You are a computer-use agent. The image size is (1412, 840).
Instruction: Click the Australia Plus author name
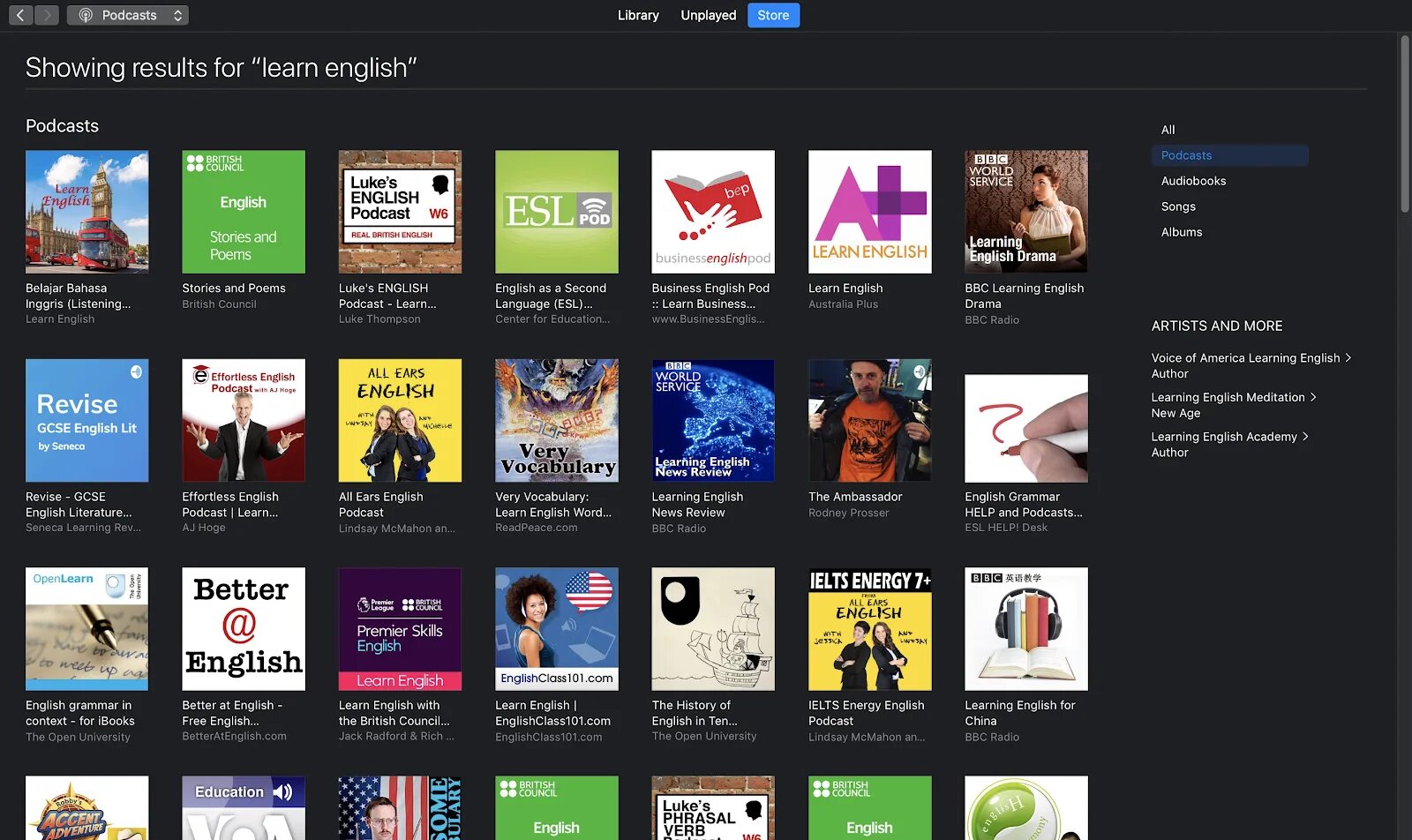(x=843, y=304)
